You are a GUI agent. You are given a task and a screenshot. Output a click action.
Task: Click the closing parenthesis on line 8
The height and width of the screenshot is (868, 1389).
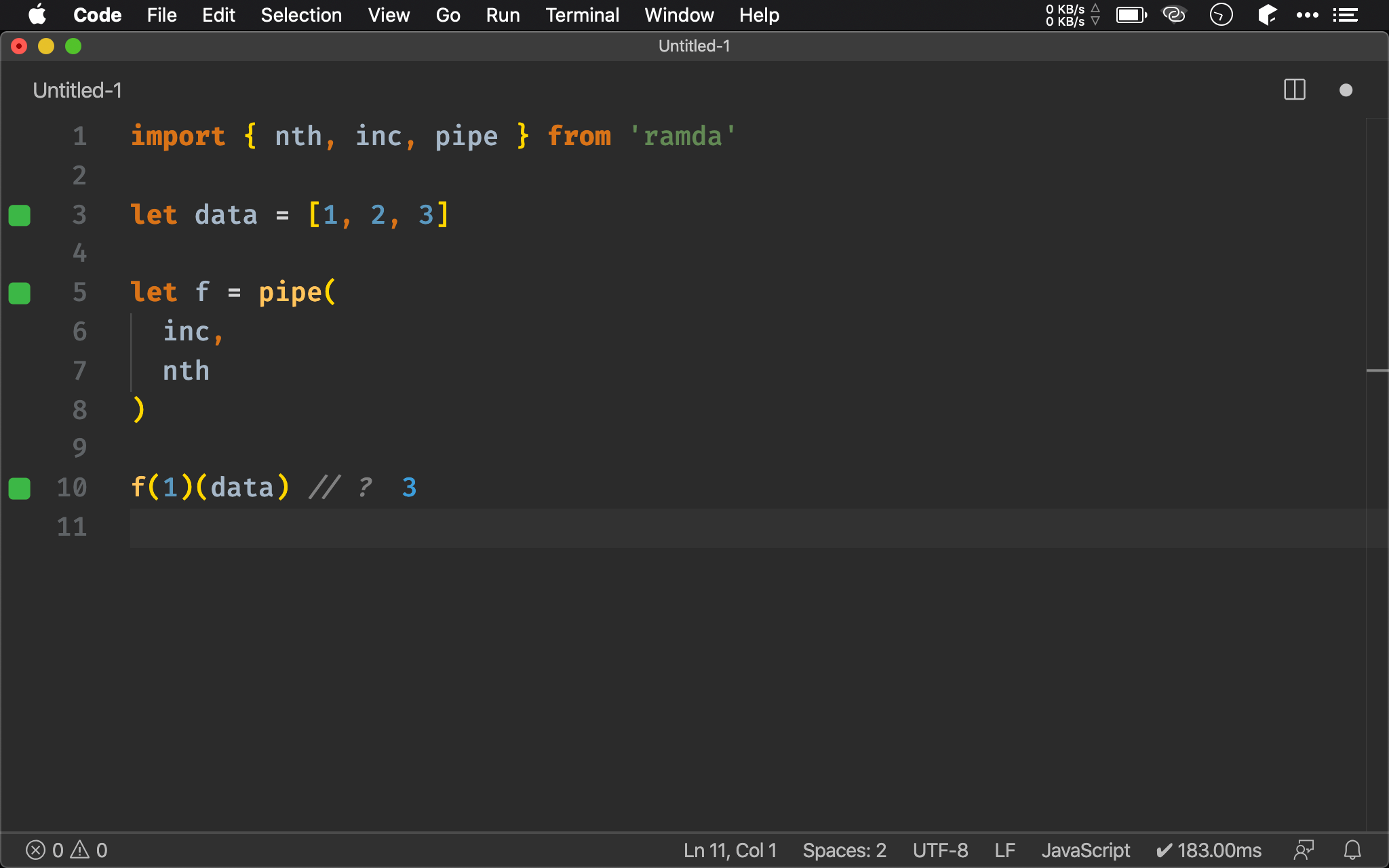coord(138,410)
